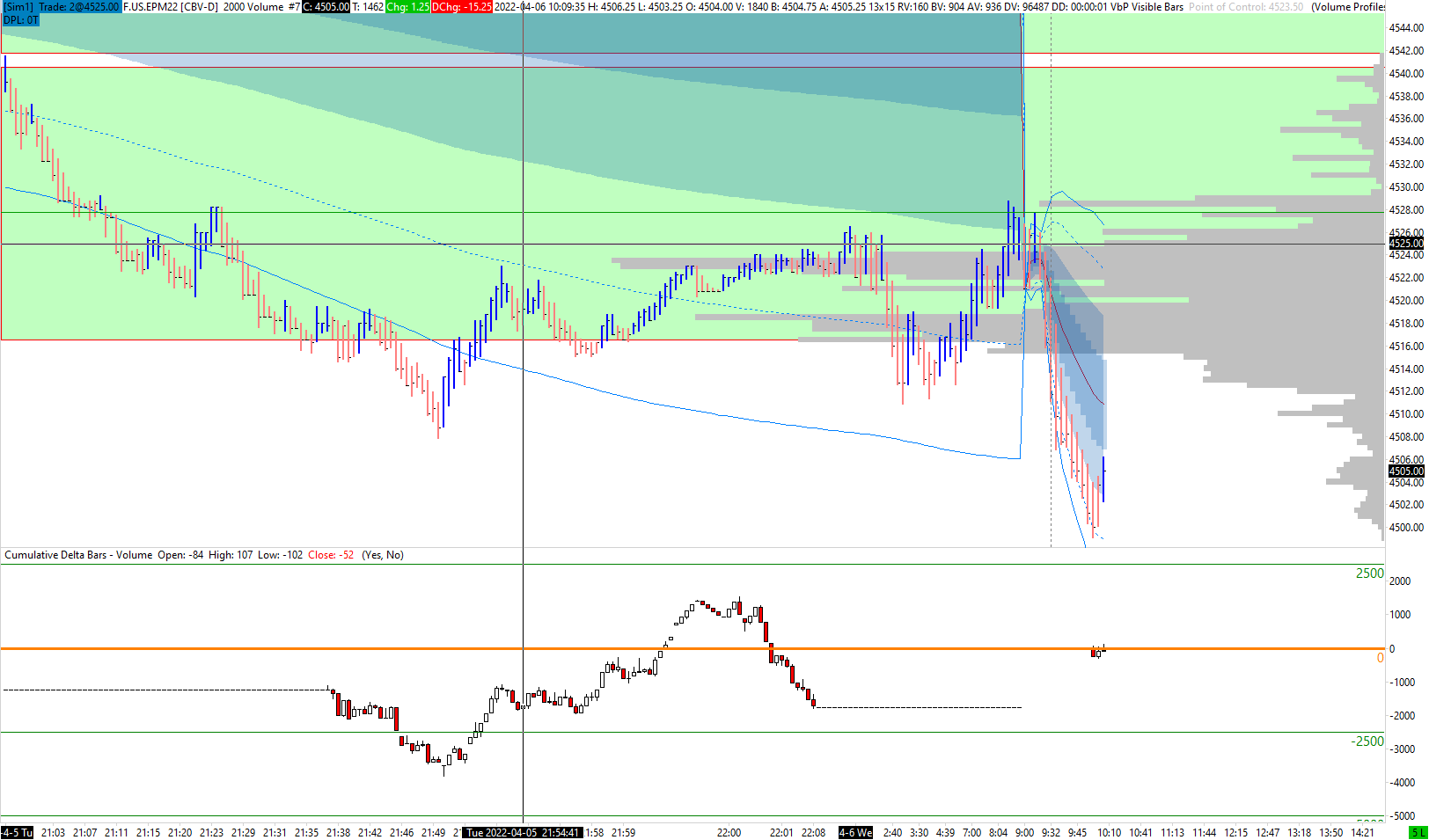Click the 7:00 time axis label
This screenshot has height=840, width=1429.
point(971,833)
